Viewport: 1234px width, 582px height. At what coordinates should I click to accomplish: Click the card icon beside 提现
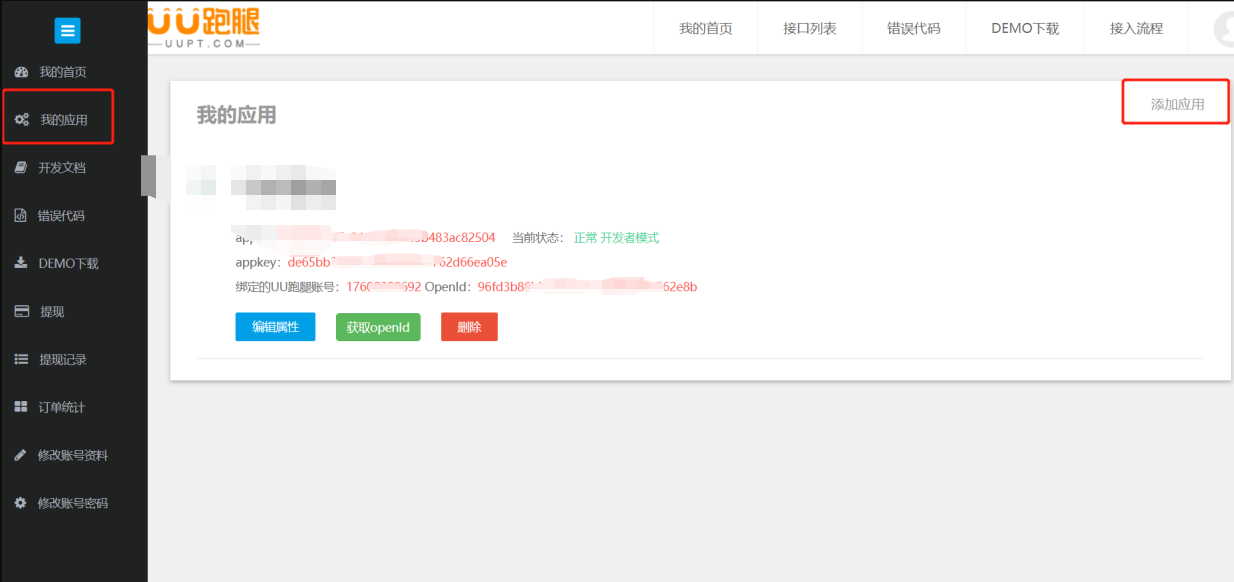coord(21,311)
